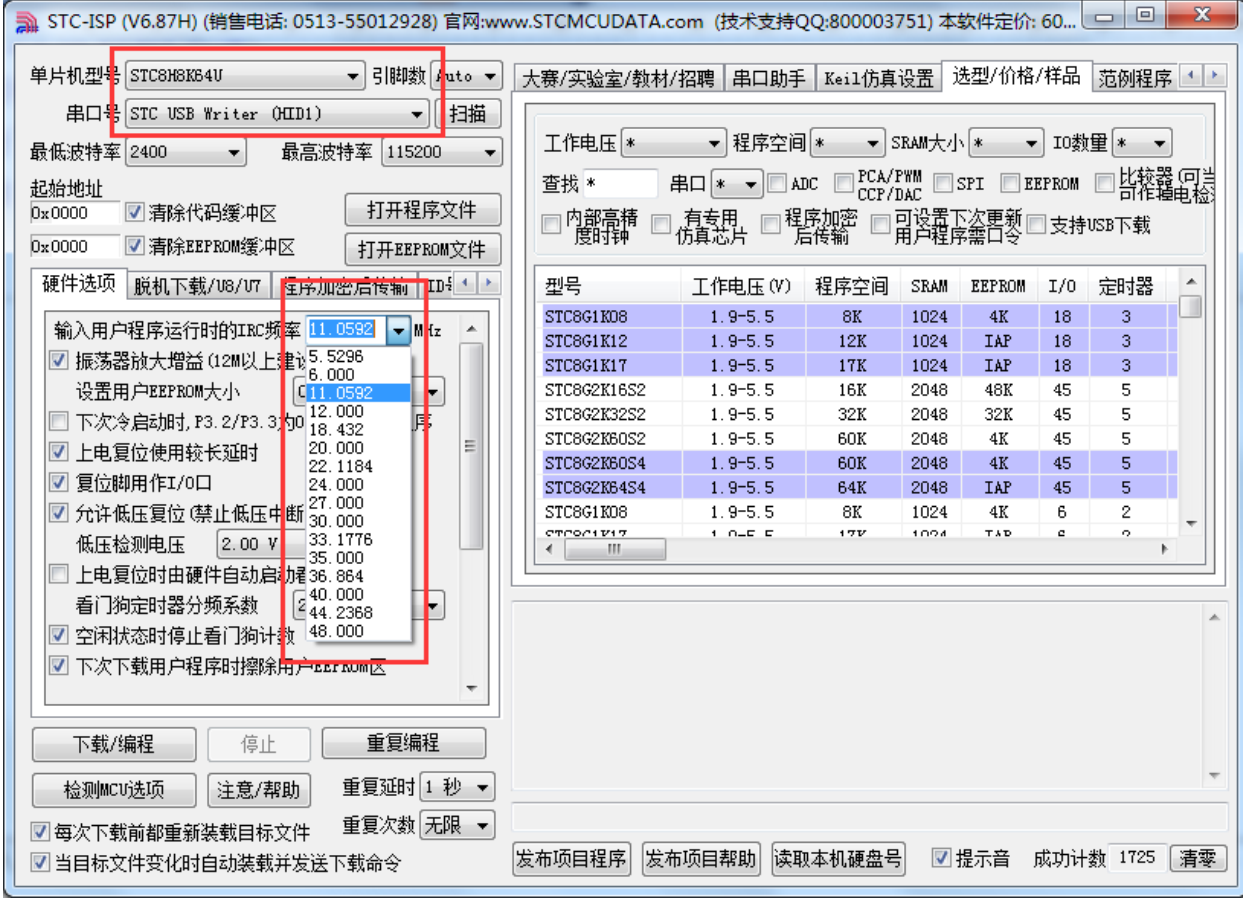
Task: Open the IO数量 filter dropdown
Action: tap(1141, 144)
